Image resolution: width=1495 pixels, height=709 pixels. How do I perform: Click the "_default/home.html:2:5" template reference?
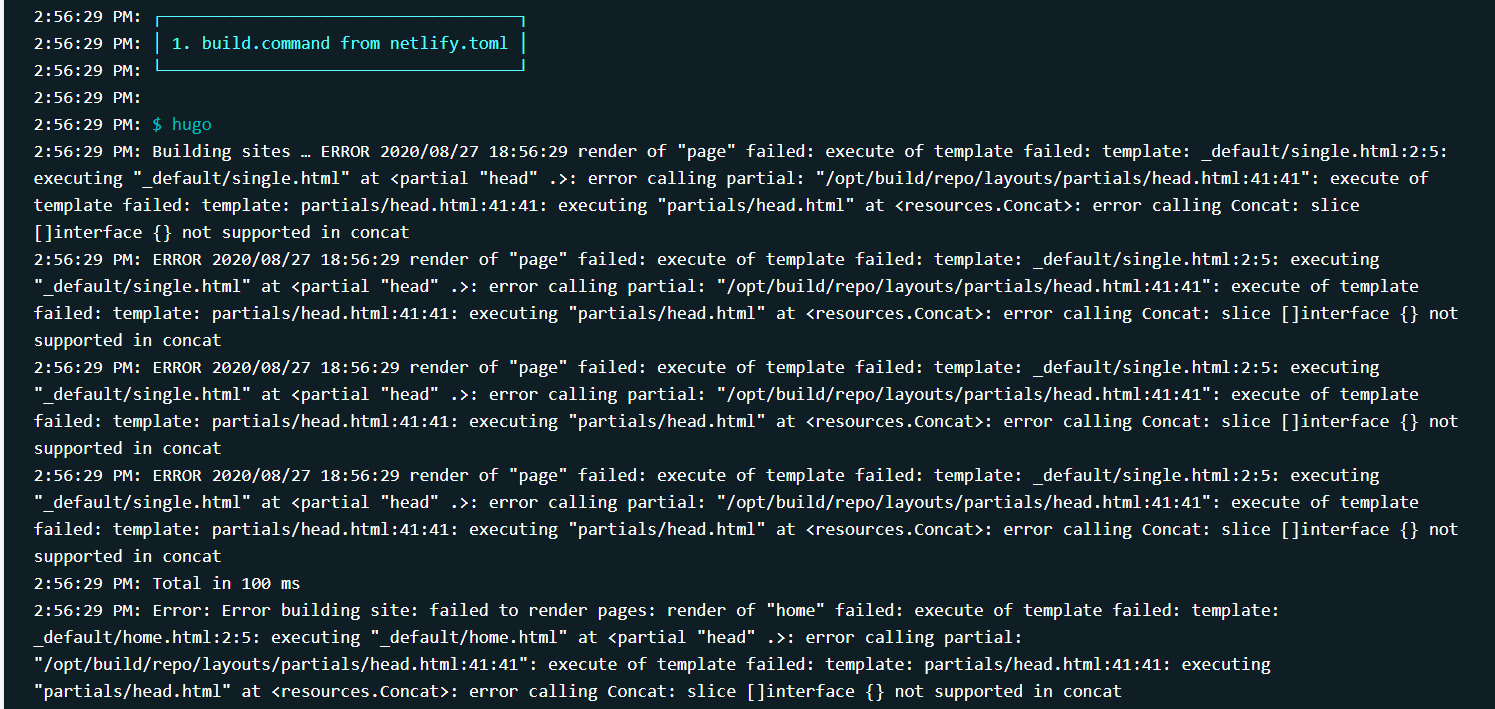point(142,637)
